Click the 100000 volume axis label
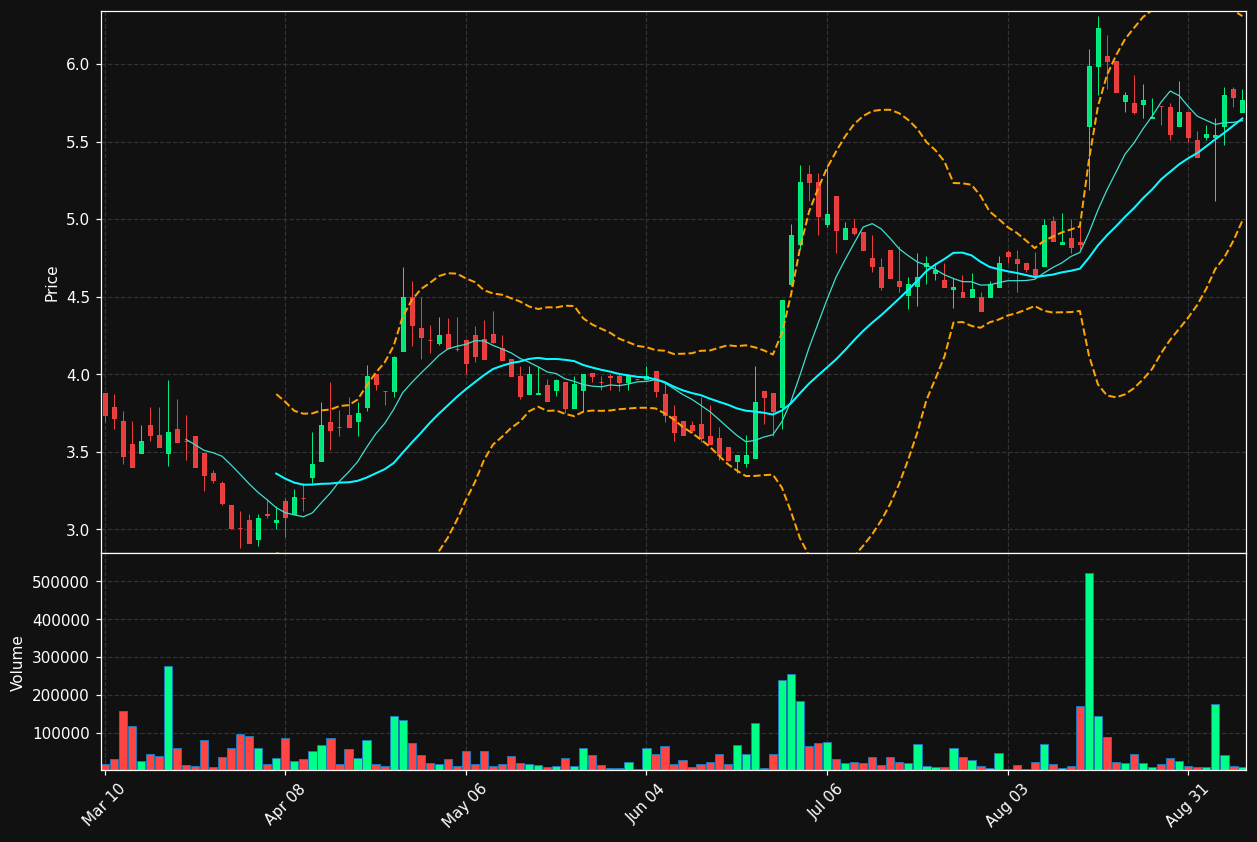1257x842 pixels. (x=62, y=733)
